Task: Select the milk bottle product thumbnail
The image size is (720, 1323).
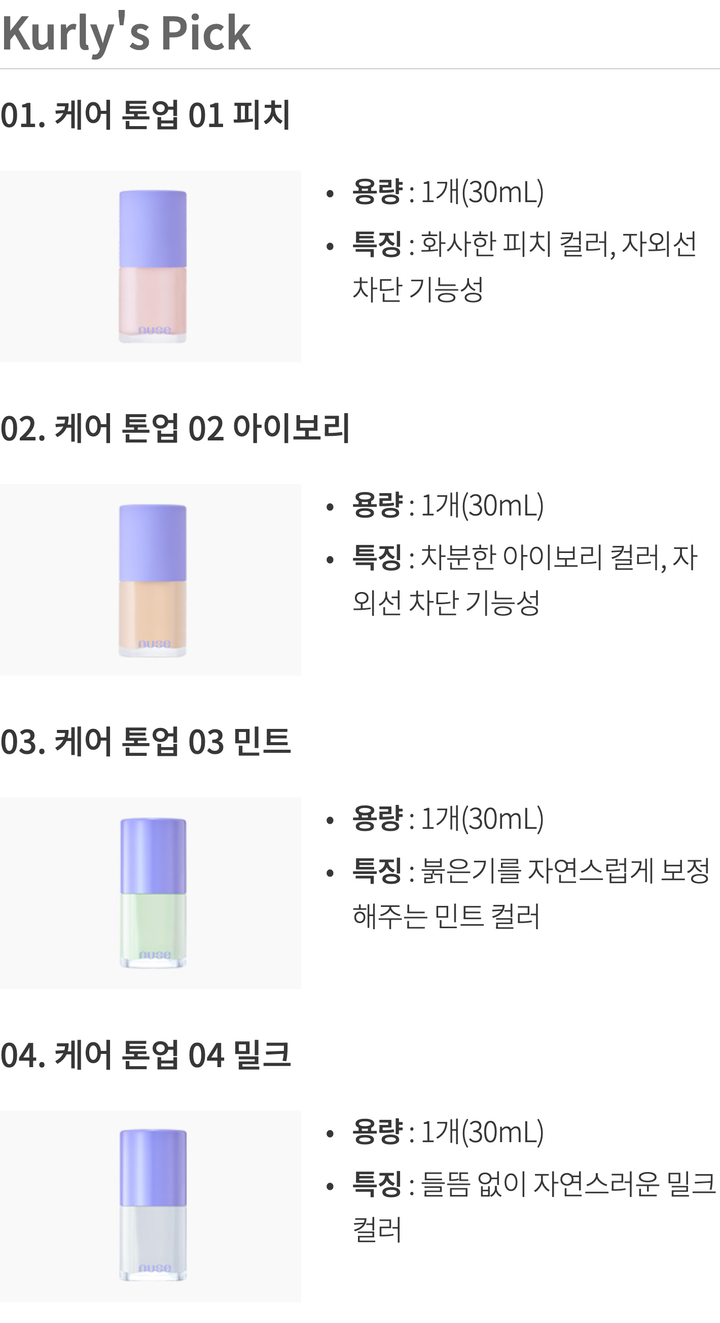Action: pyautogui.click(x=151, y=1206)
